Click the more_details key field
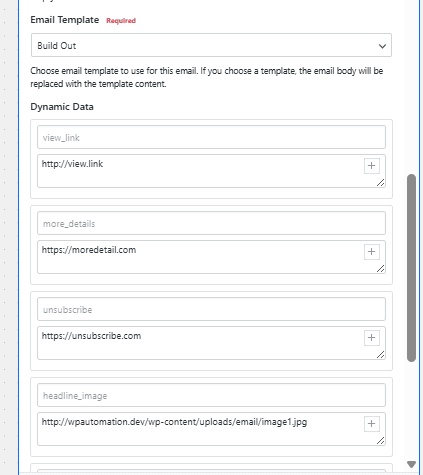The height and width of the screenshot is (475, 423). click(211, 223)
